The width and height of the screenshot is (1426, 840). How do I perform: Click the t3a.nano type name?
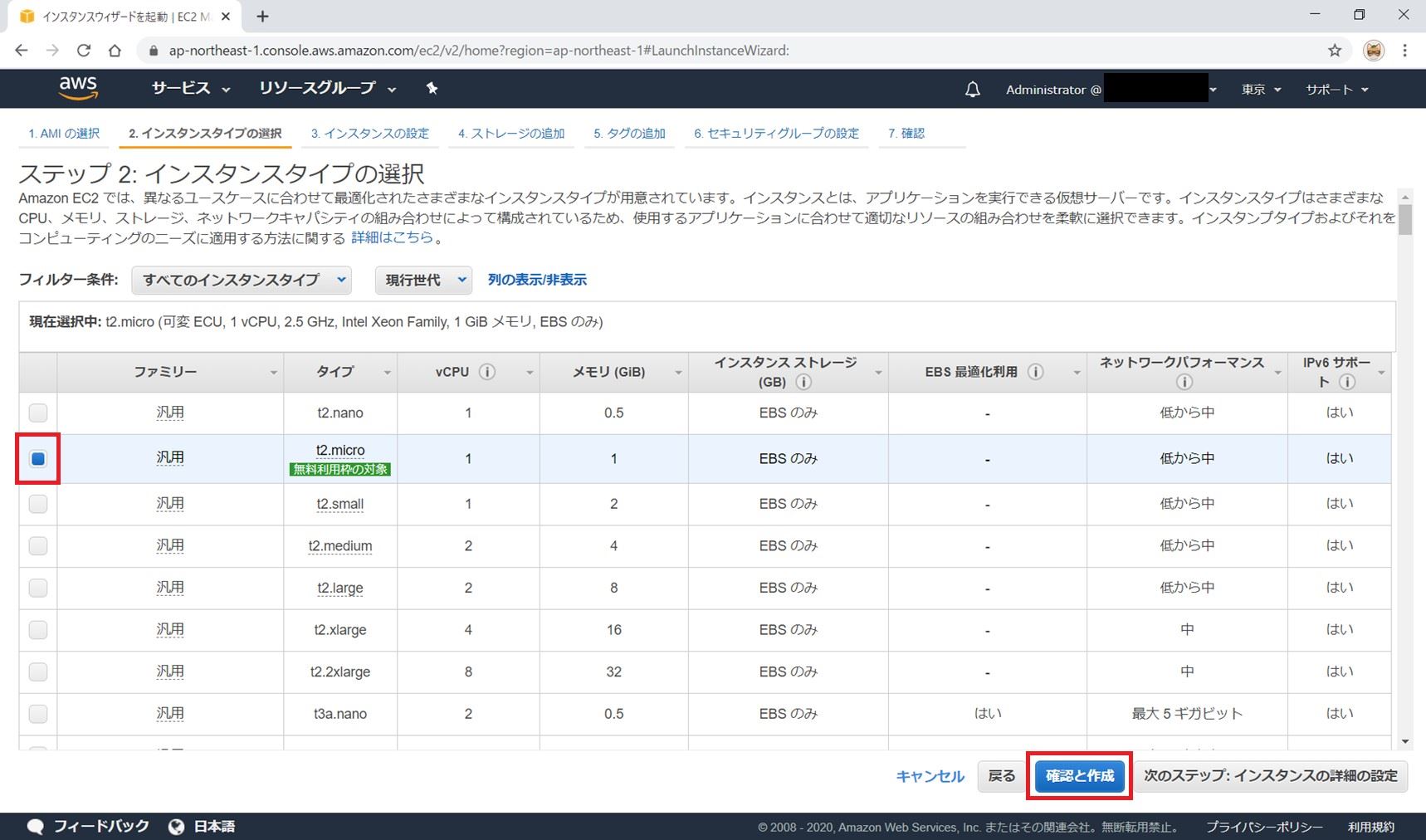(340, 713)
